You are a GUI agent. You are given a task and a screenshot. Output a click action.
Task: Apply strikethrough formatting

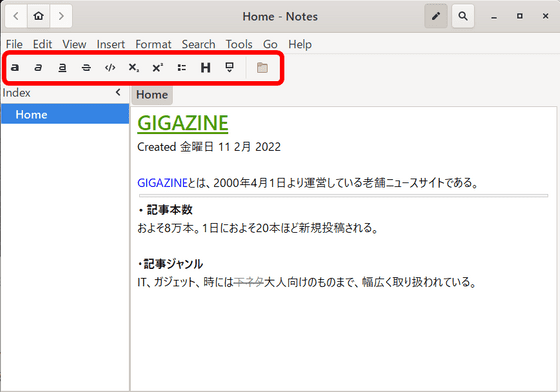86,67
